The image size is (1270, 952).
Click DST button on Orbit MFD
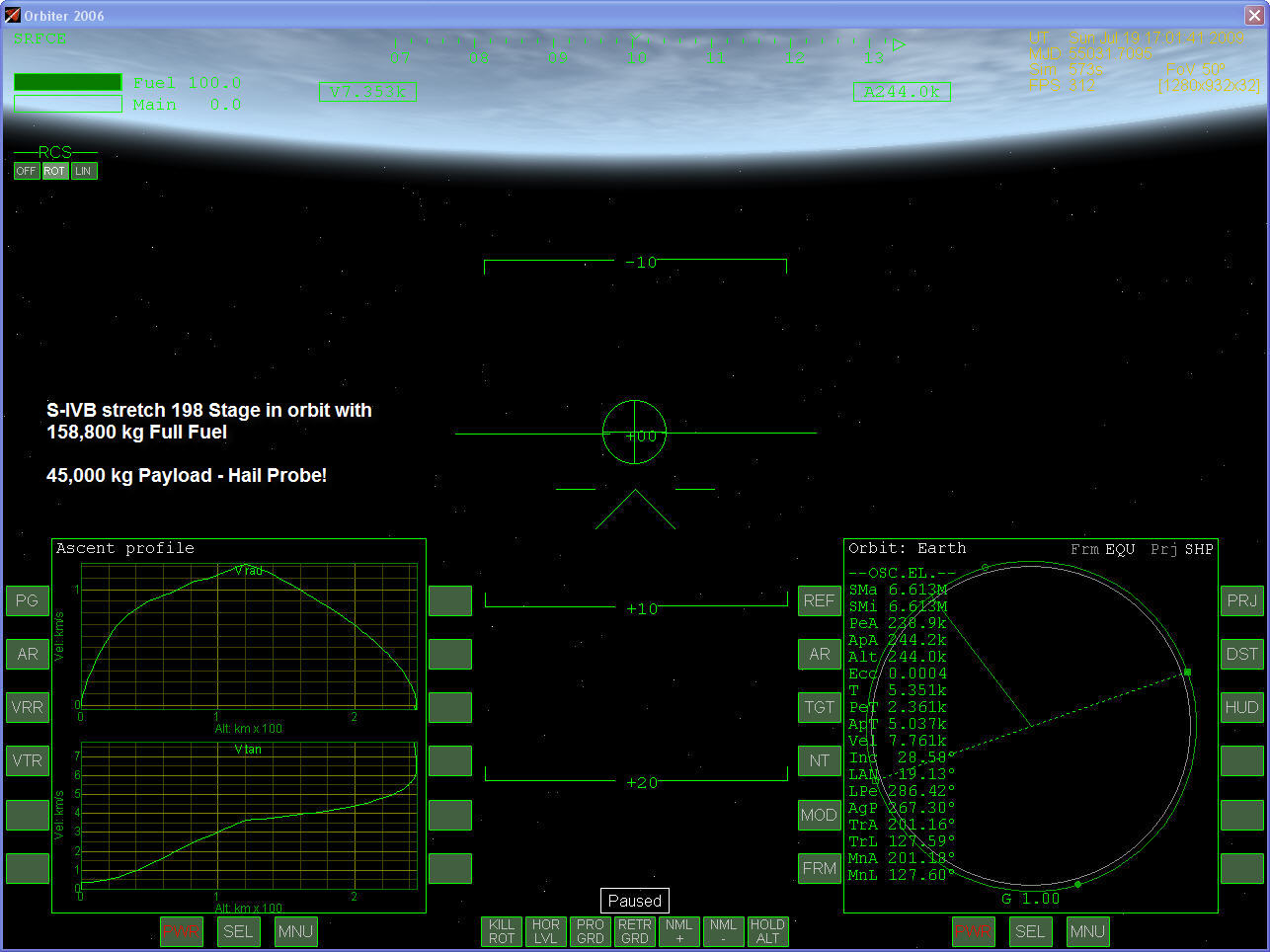(x=1242, y=654)
